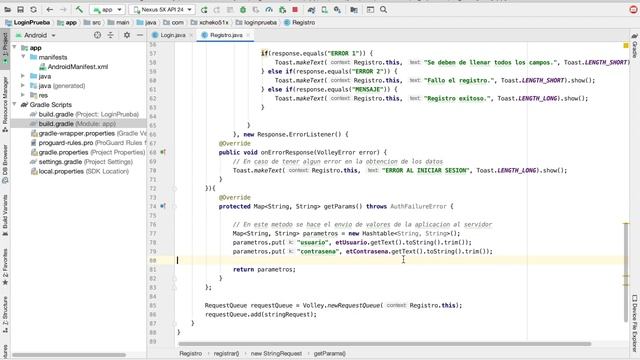Click the editor vertical scrollbar thumb

click(626, 273)
